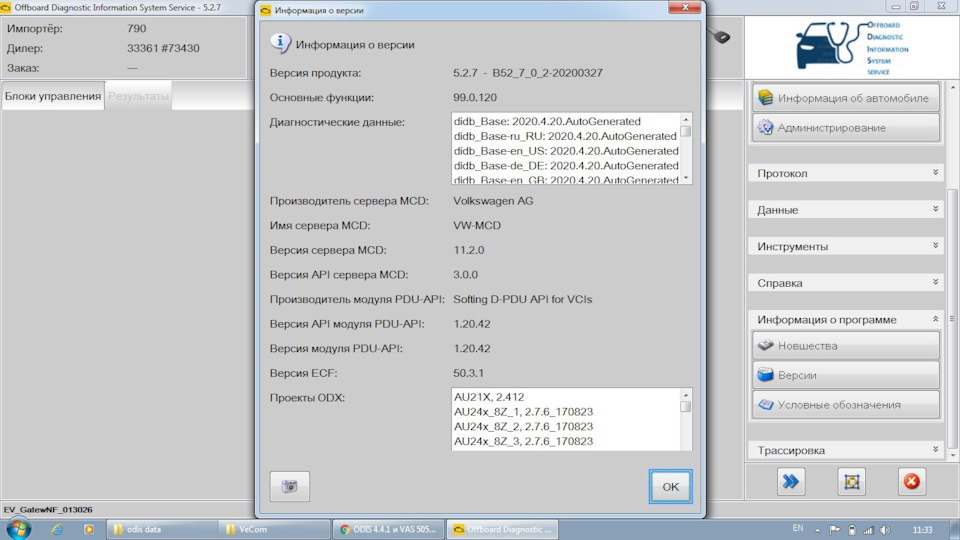Click the taskbar clock showing 11:33
The width and height of the screenshot is (960, 540).
click(x=922, y=530)
